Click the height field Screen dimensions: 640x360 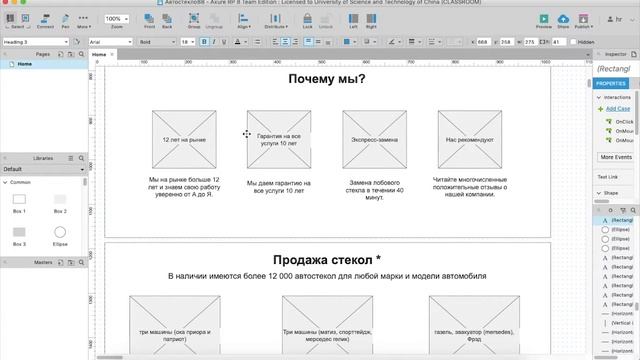[x=558, y=42]
